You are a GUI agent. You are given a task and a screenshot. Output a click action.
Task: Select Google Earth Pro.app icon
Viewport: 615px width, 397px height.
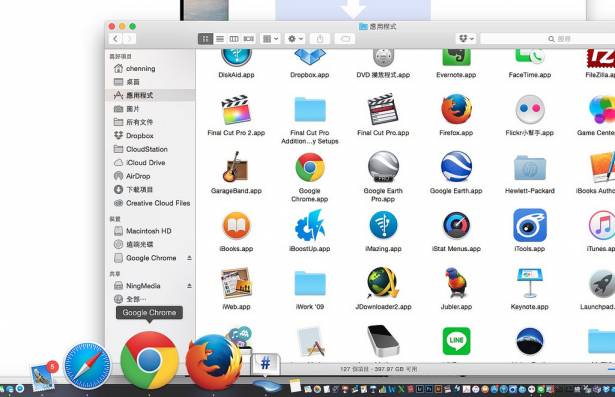pos(383,168)
